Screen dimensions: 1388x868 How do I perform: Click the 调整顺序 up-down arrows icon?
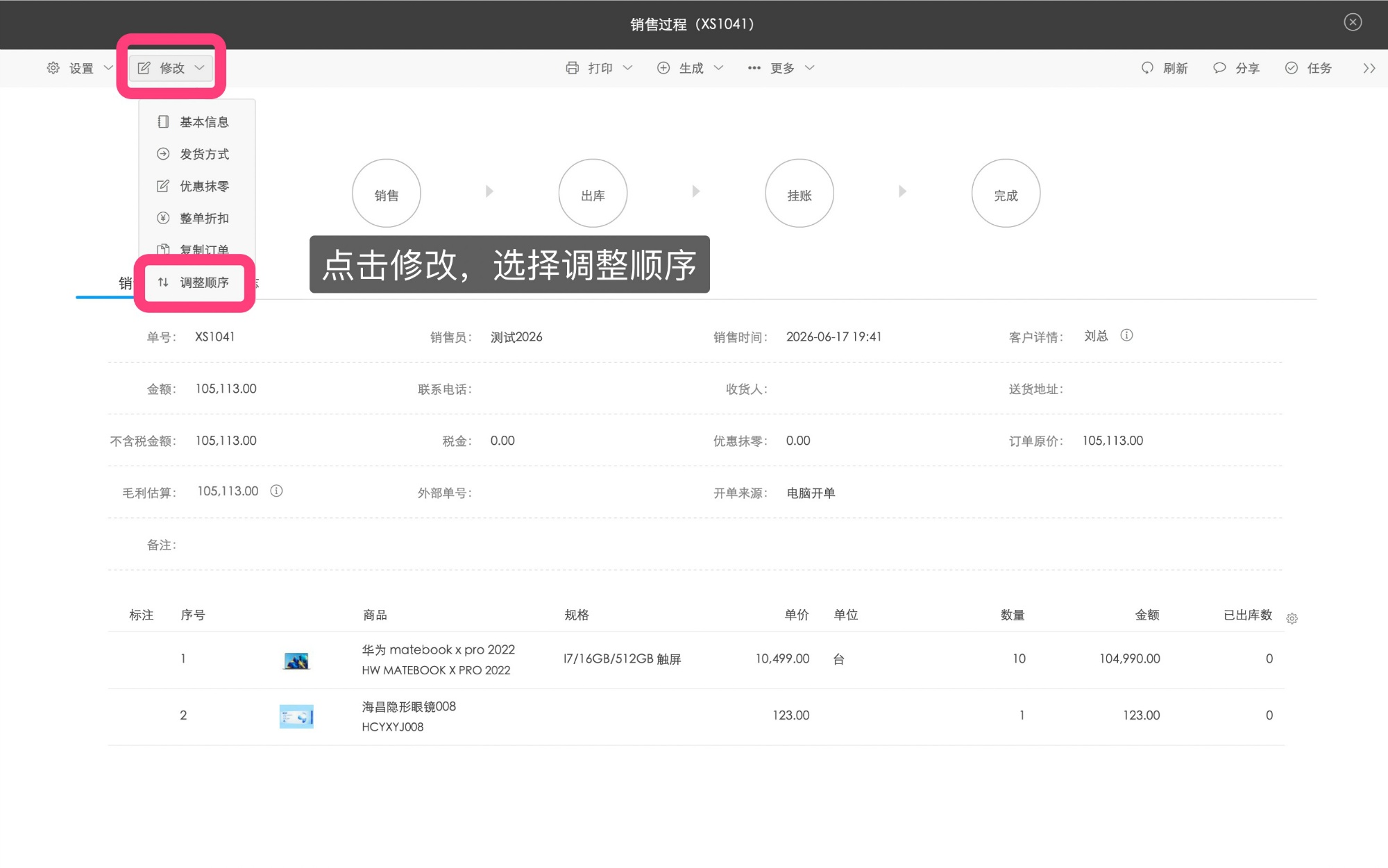163,282
